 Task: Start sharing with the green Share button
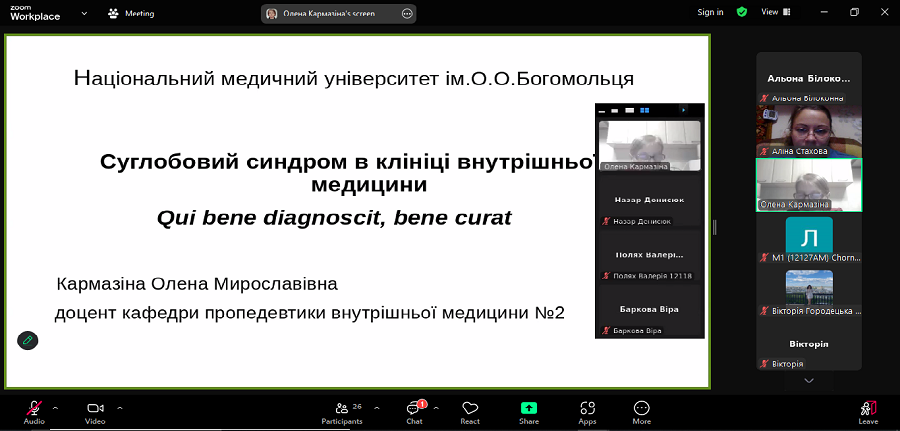tap(529, 409)
